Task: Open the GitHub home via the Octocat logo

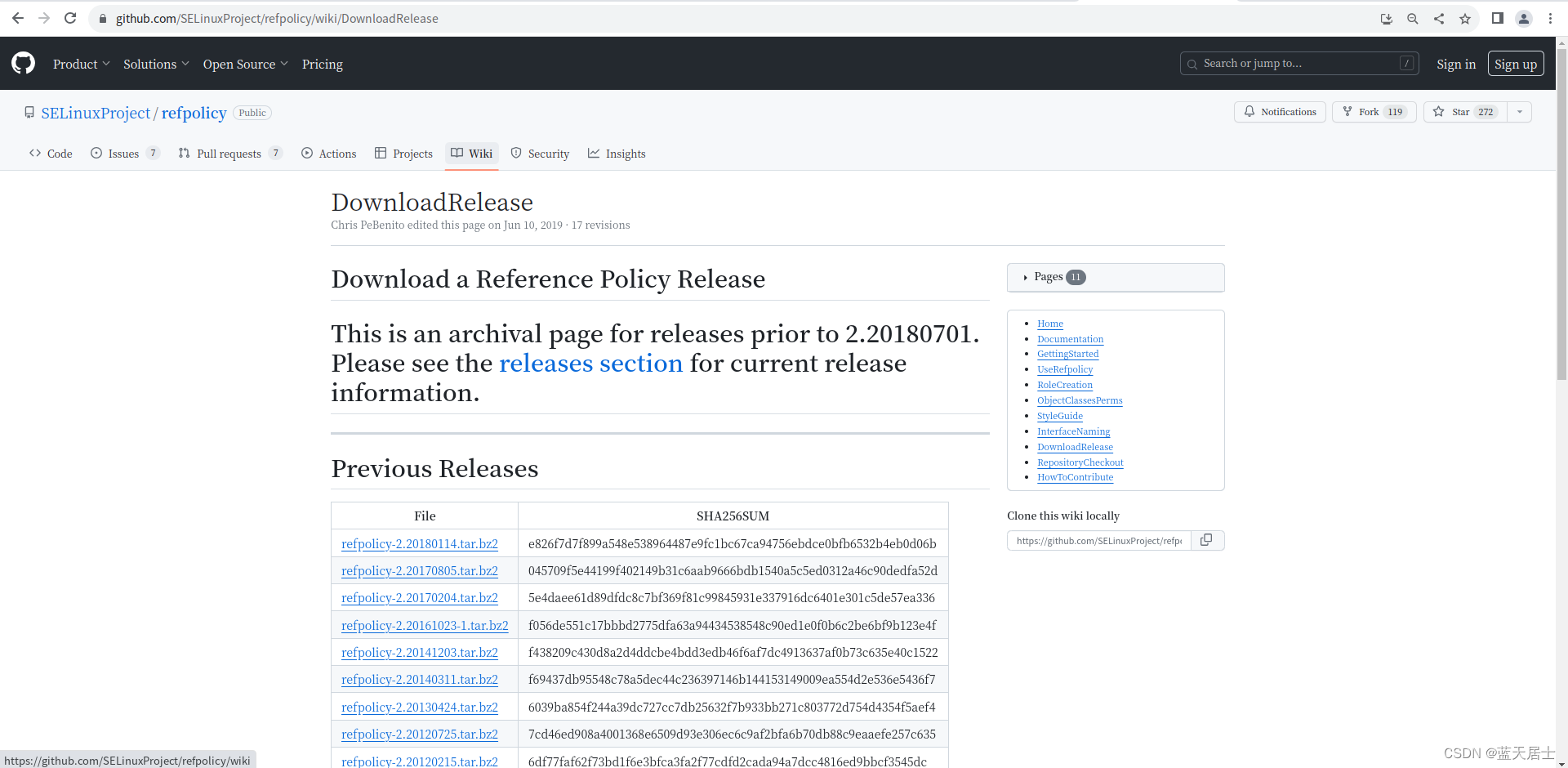Action: click(x=20, y=63)
